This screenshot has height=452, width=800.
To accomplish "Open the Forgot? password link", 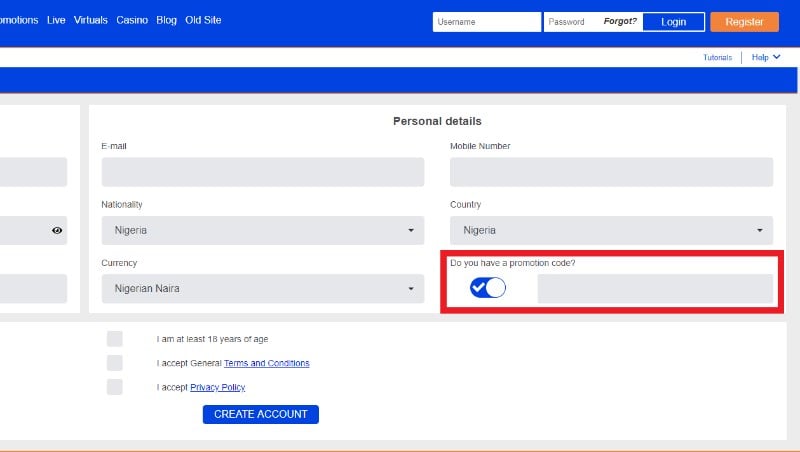I will (x=620, y=21).
